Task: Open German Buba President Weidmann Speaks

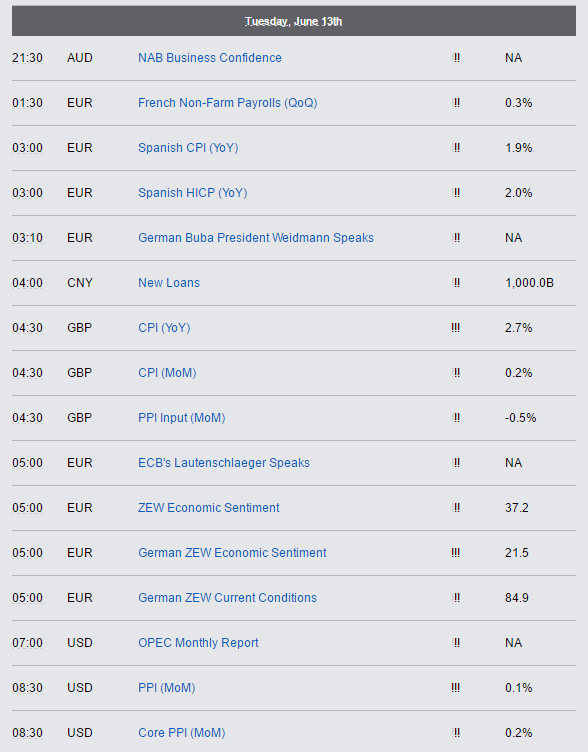Action: point(256,238)
